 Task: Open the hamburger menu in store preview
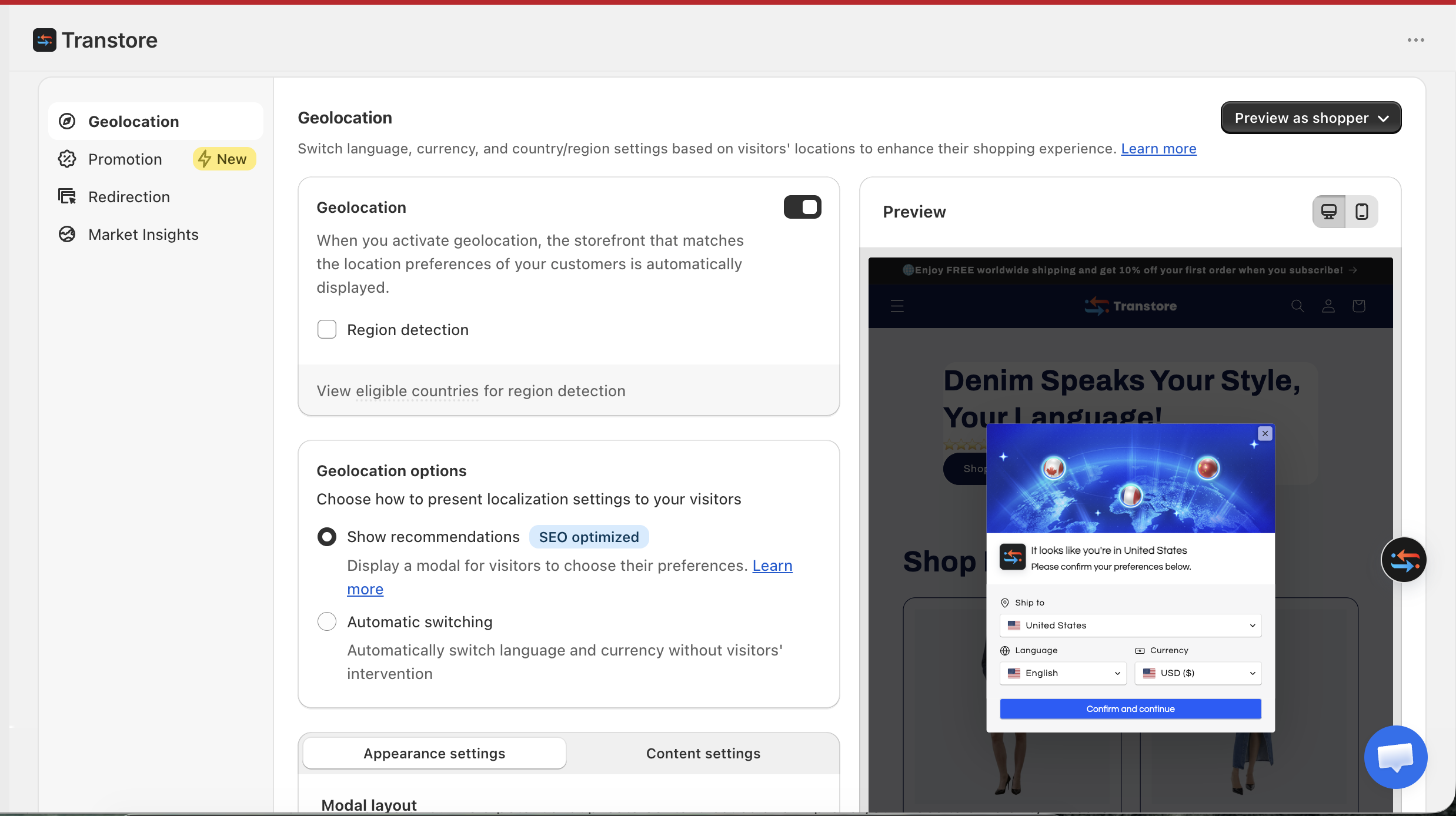tap(897, 306)
